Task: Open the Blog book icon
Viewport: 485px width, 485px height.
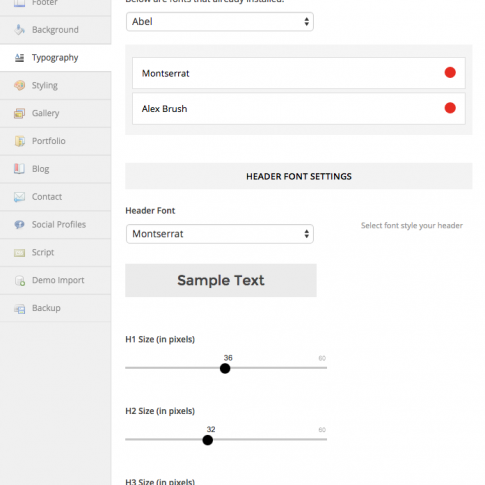Action: click(x=19, y=169)
